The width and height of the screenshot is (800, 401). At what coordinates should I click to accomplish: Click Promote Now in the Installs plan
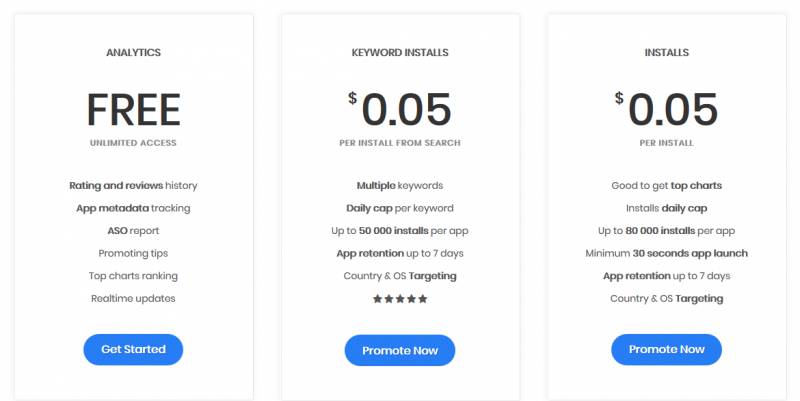pos(666,349)
